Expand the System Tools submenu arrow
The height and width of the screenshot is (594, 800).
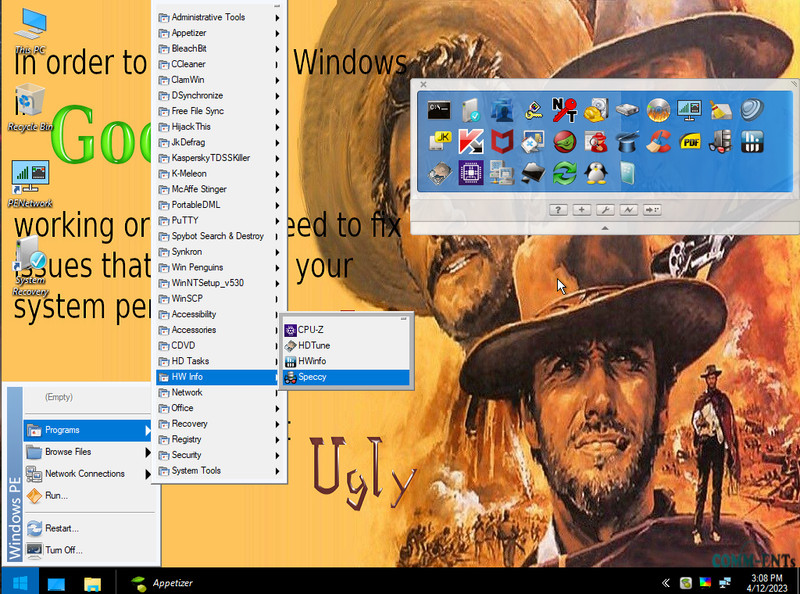coord(278,472)
